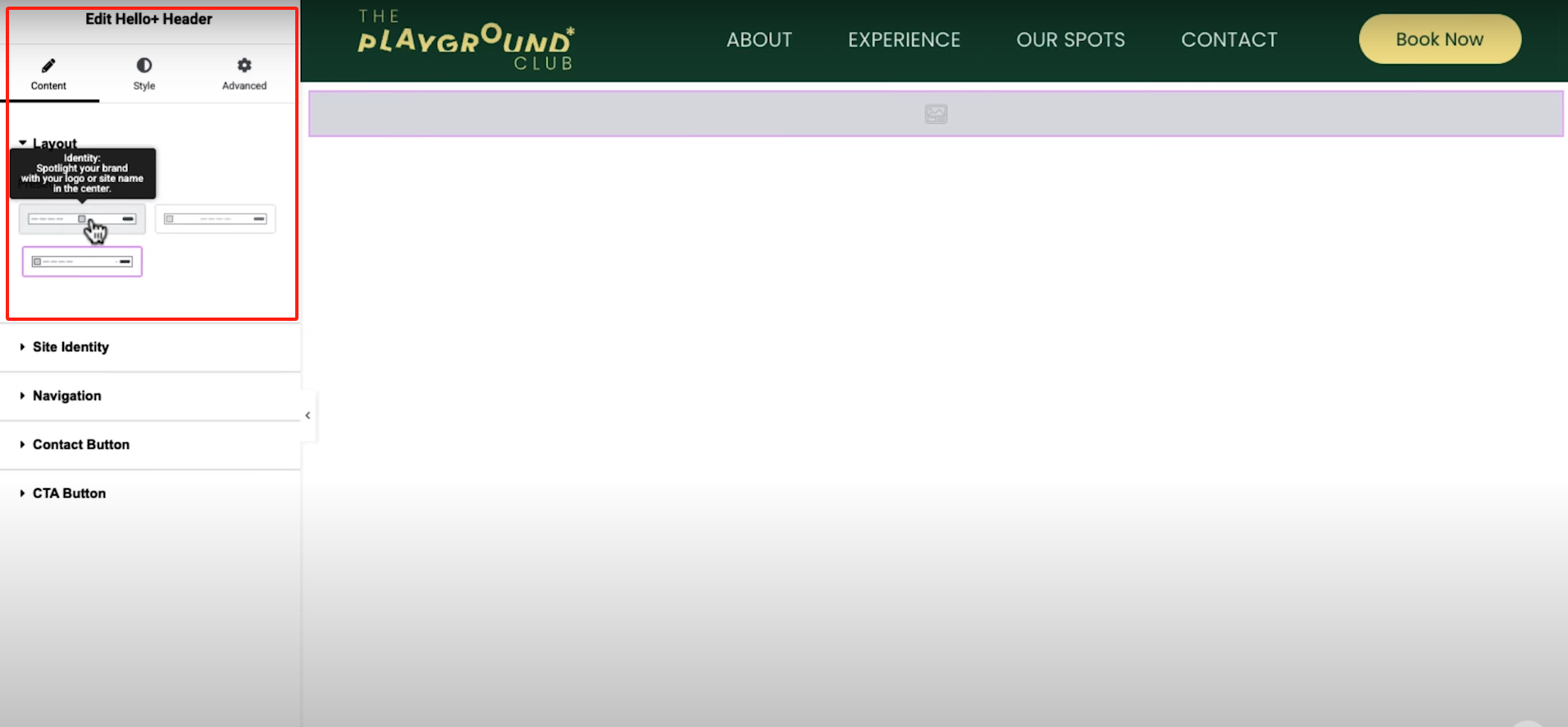Open the ABOUT menu item

point(759,40)
